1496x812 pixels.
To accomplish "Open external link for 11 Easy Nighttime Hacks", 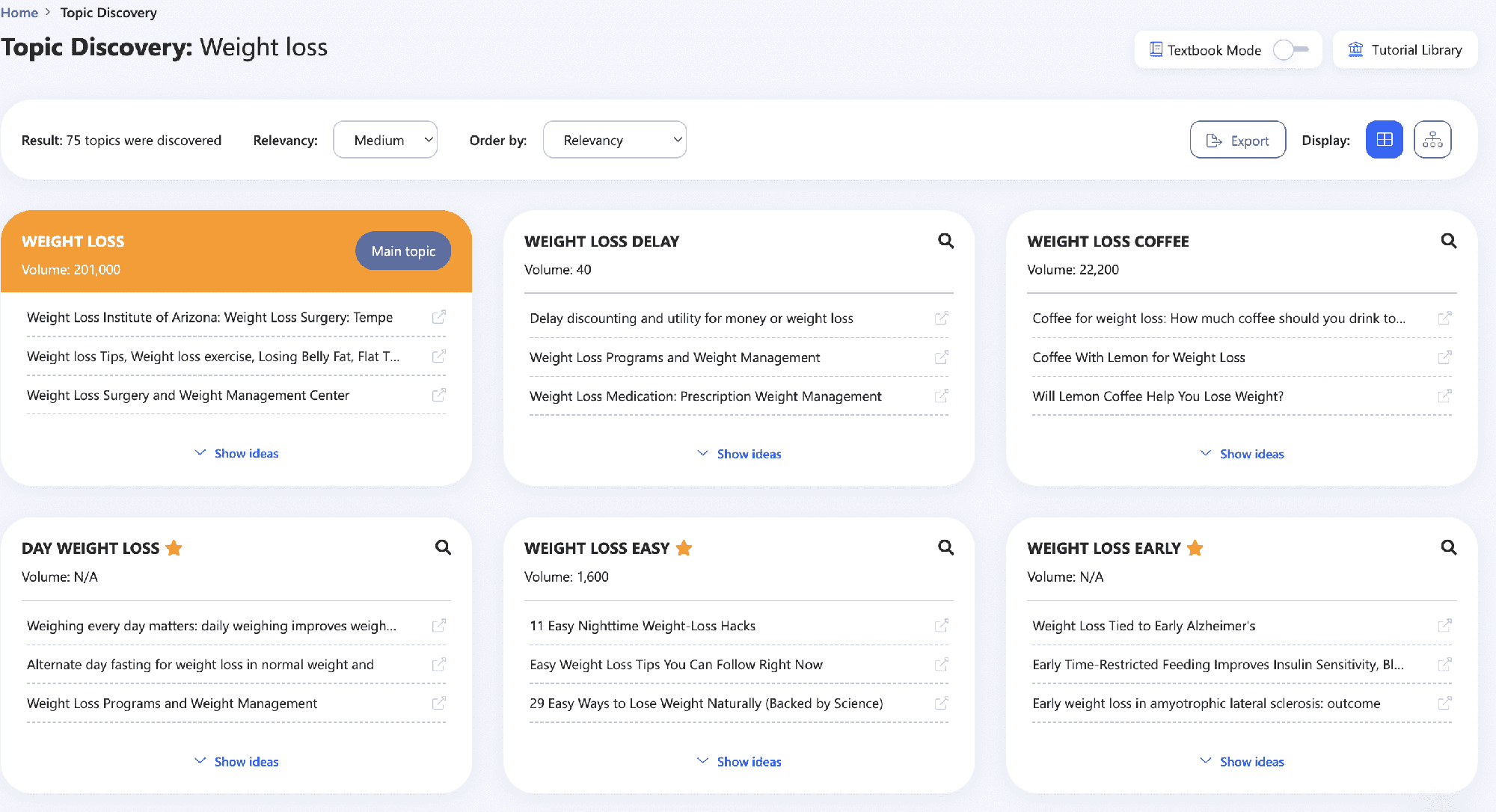I will tap(942, 625).
